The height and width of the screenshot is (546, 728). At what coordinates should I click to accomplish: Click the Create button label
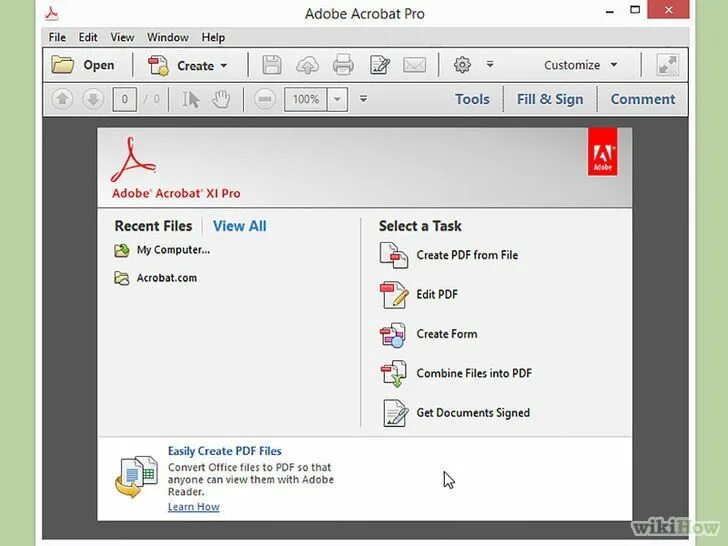(x=195, y=66)
